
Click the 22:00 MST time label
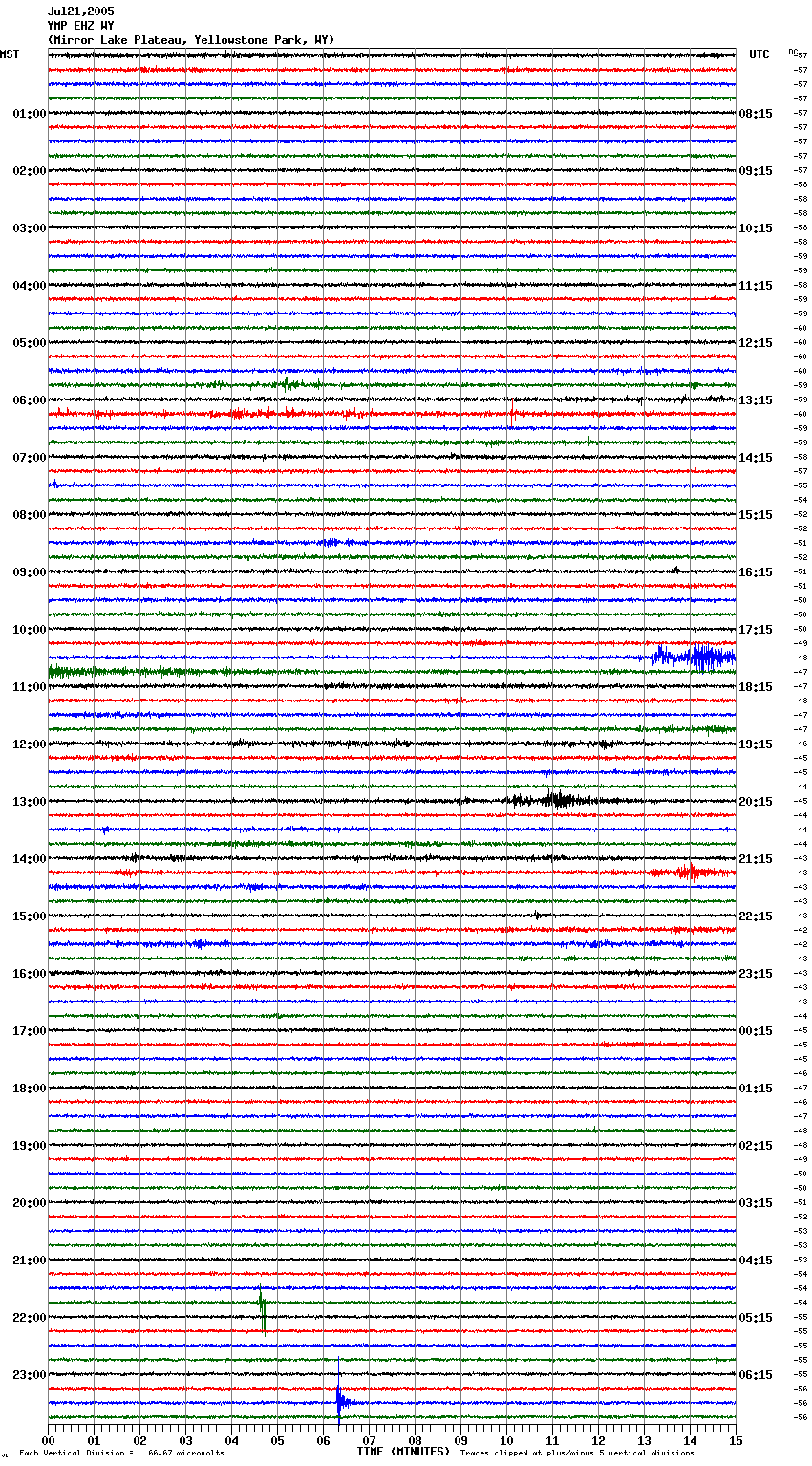click(x=30, y=1318)
